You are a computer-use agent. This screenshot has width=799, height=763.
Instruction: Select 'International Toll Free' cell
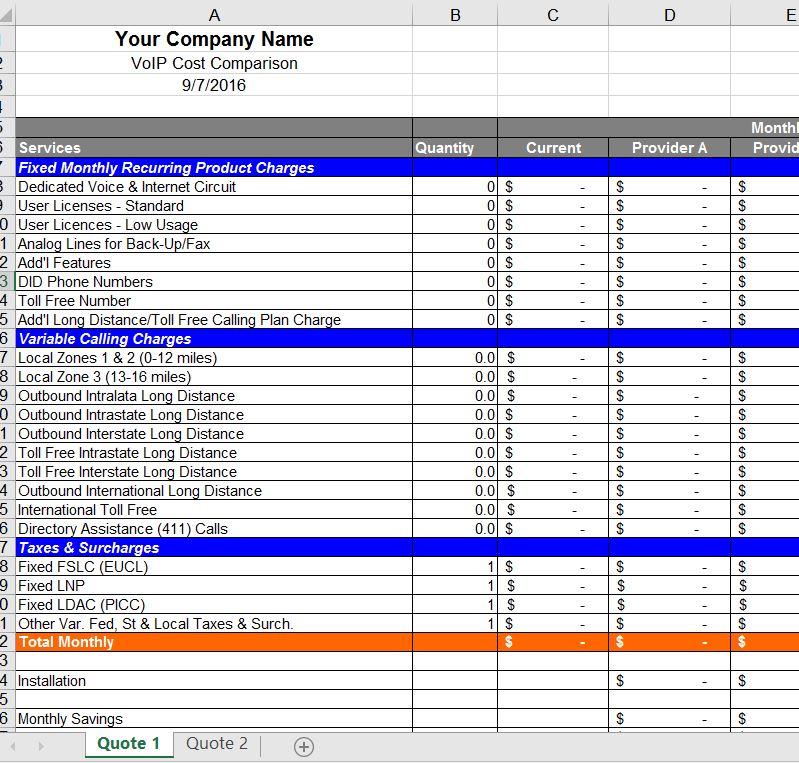coord(214,510)
